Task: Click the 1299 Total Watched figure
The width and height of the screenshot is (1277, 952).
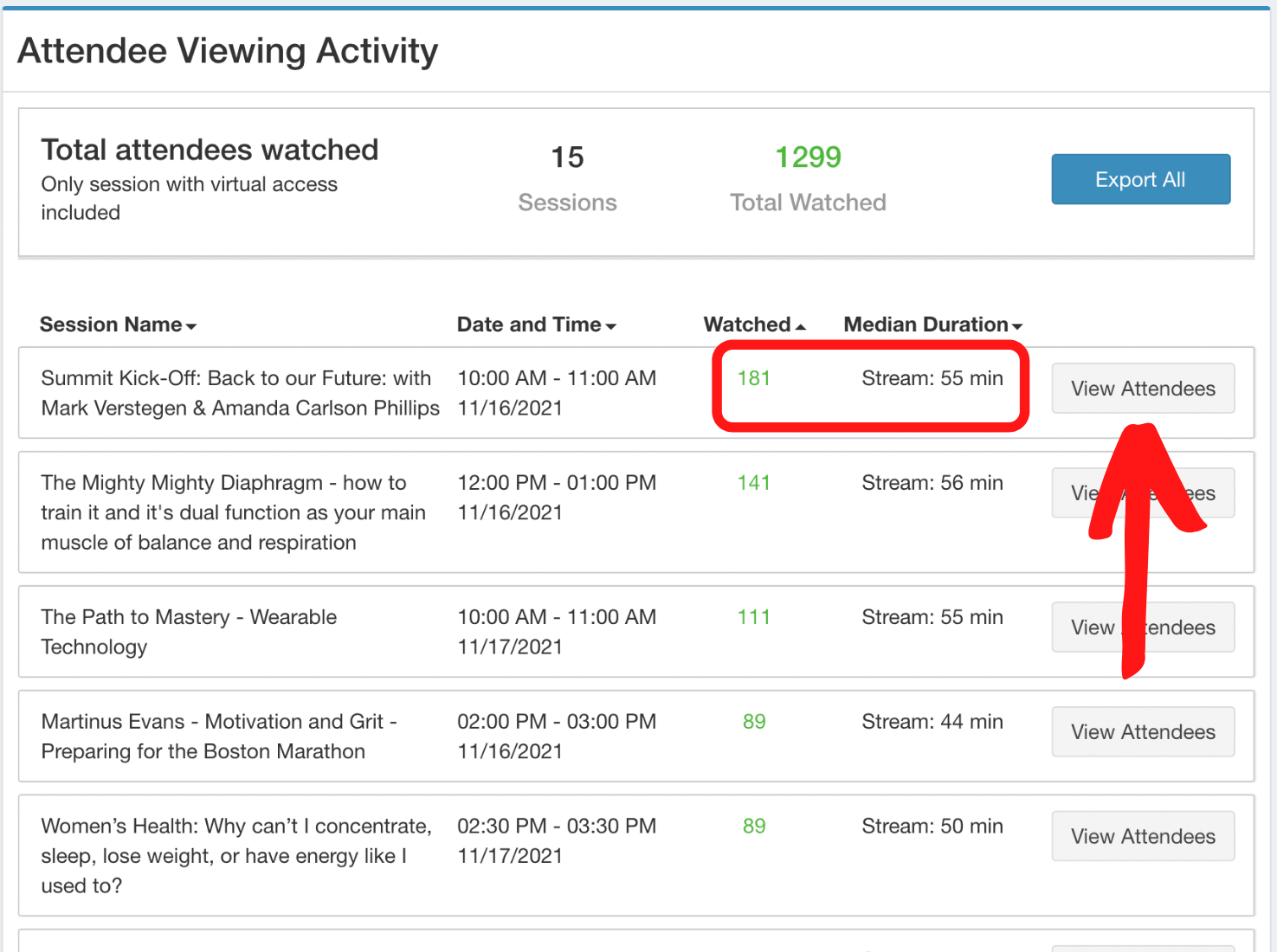Action: [807, 158]
